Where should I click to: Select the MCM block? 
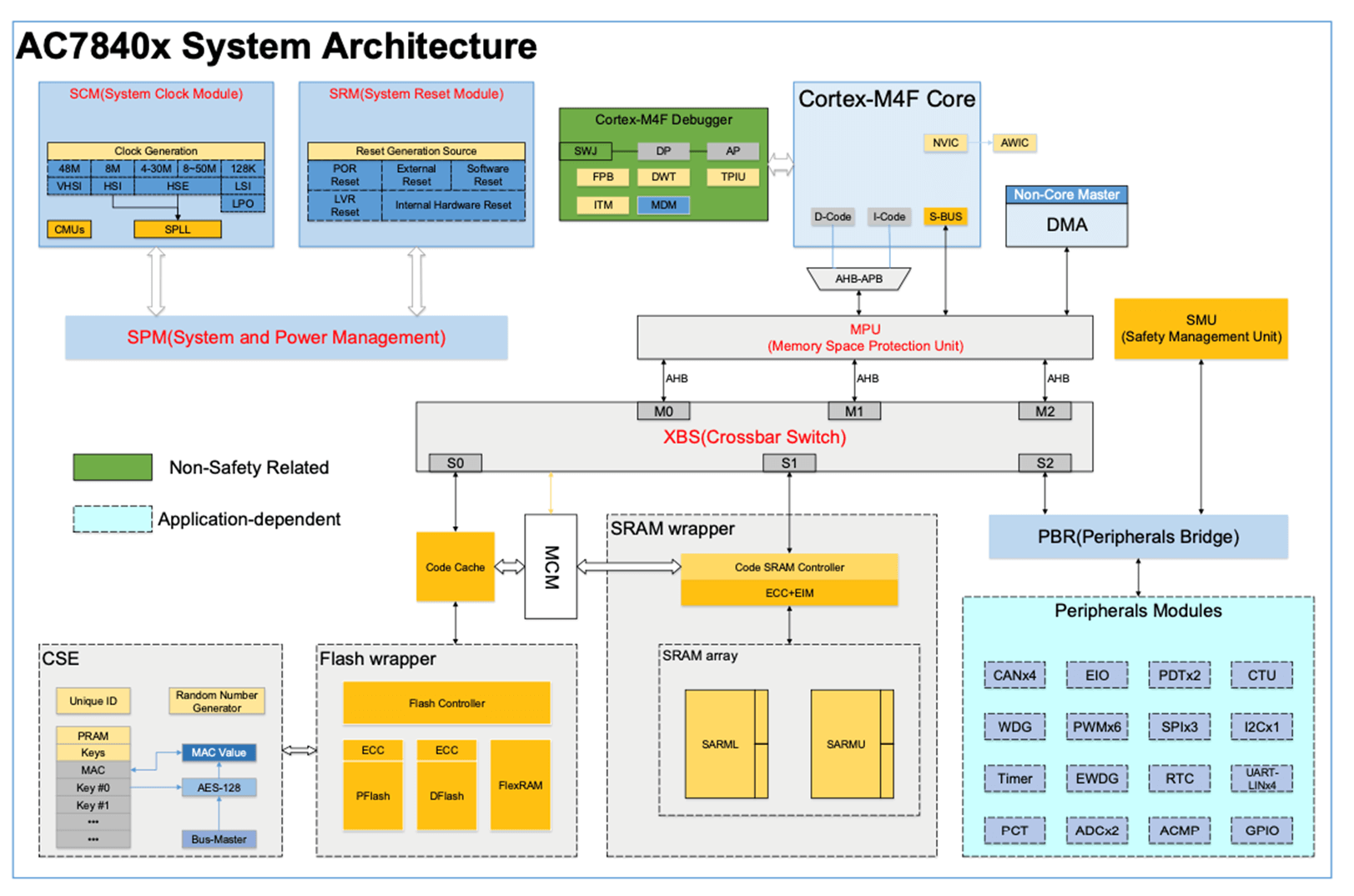[x=550, y=566]
